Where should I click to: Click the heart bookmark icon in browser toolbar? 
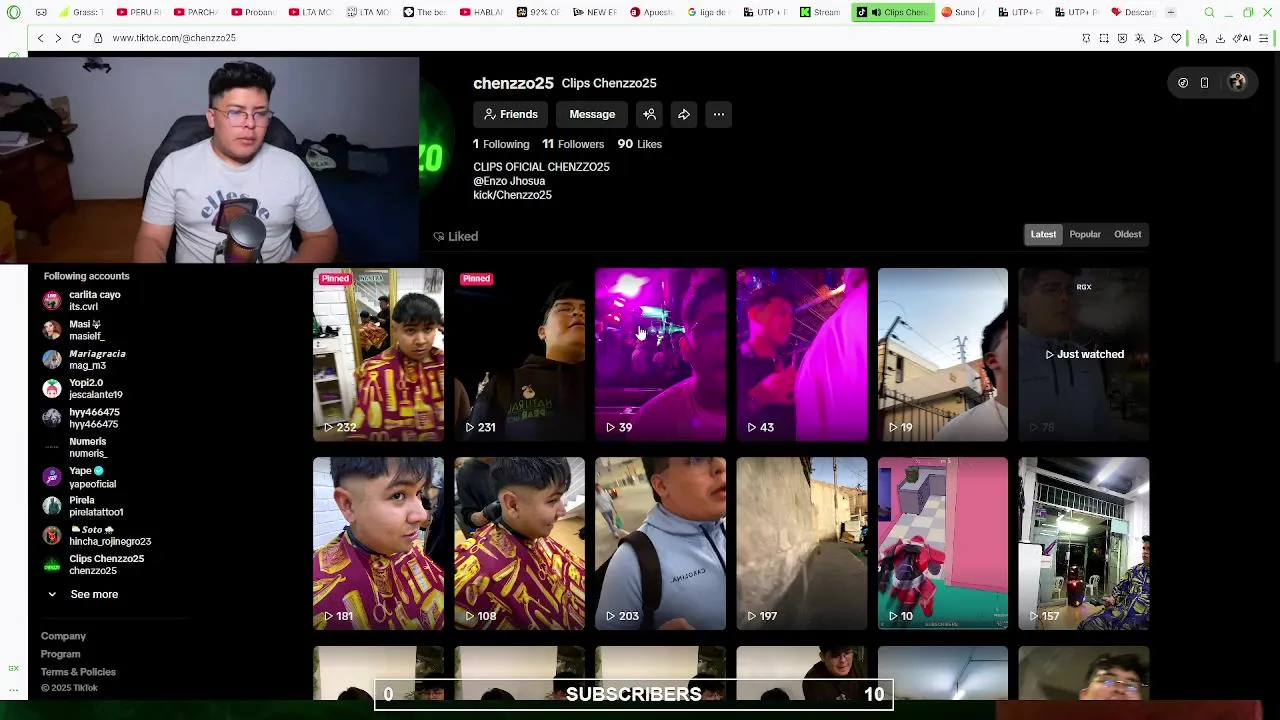click(1176, 38)
